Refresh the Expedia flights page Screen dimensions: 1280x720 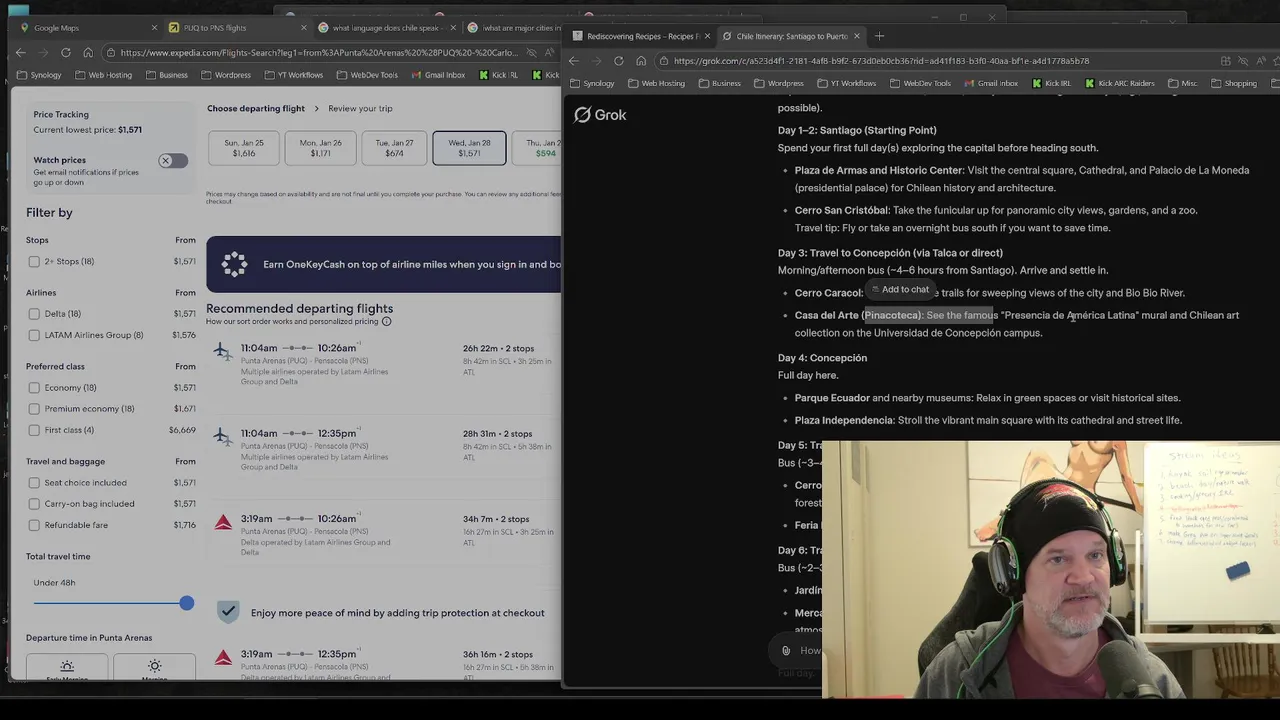pyautogui.click(x=65, y=53)
